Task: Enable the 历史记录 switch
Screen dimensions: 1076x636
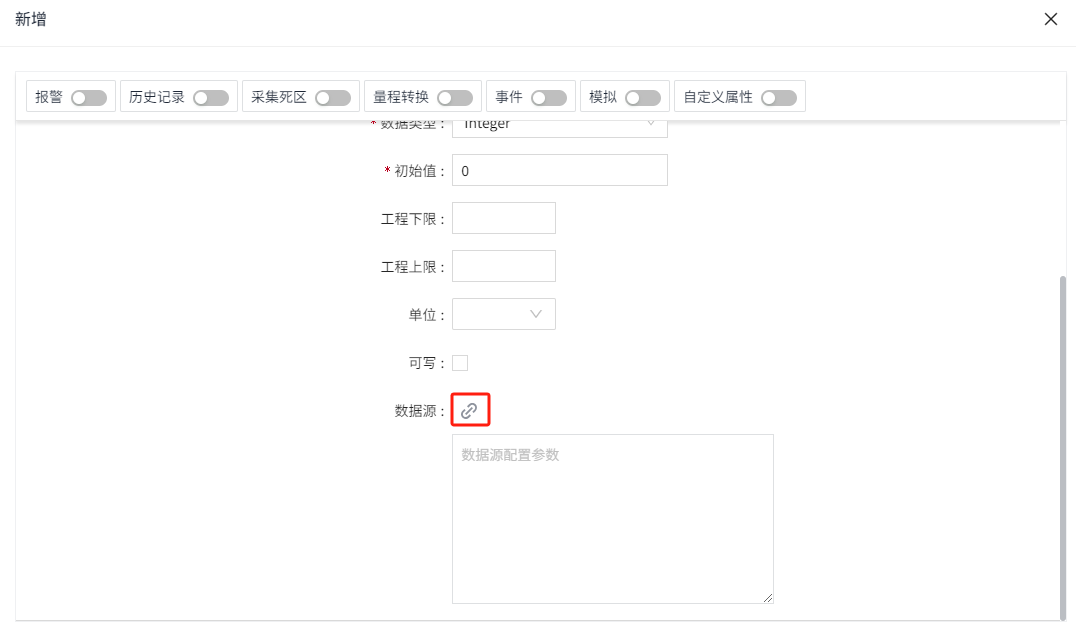Action: tap(211, 98)
